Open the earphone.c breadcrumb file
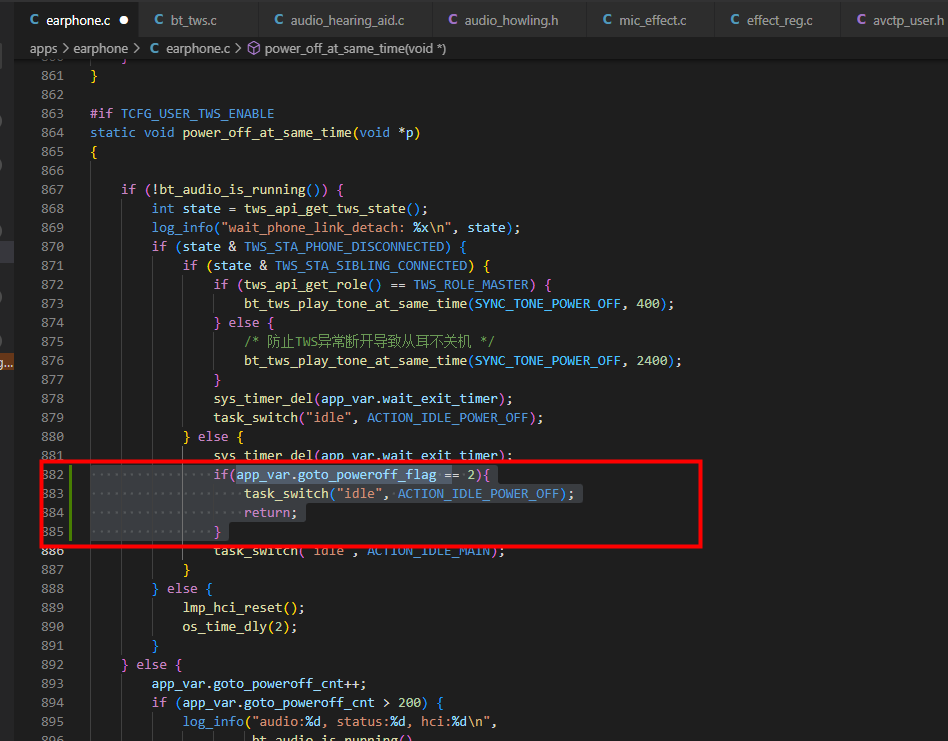Screen dimensions: 948x741 198,48
